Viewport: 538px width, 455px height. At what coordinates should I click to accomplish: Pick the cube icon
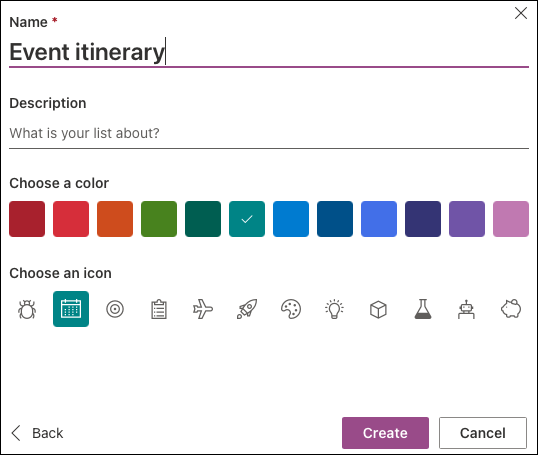[379, 309]
